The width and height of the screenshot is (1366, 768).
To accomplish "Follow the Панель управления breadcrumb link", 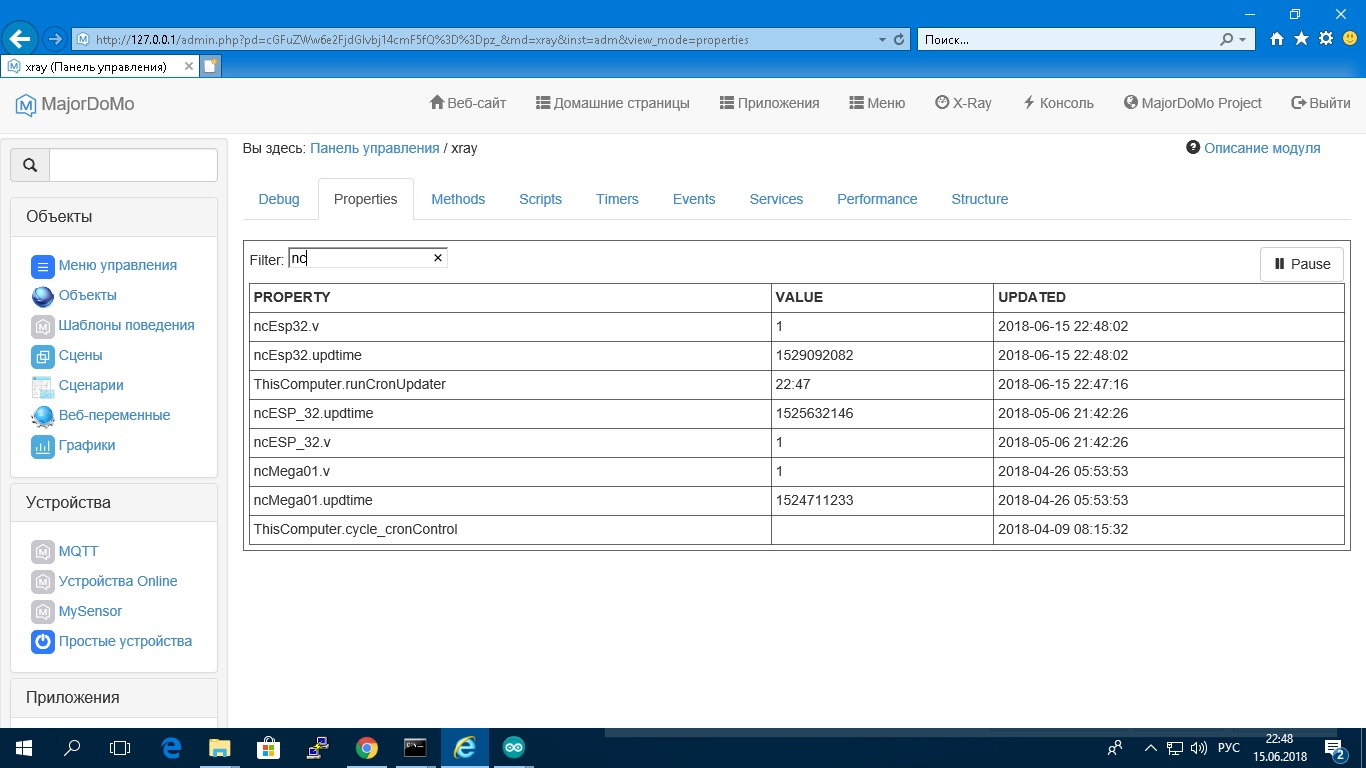I will [374, 148].
